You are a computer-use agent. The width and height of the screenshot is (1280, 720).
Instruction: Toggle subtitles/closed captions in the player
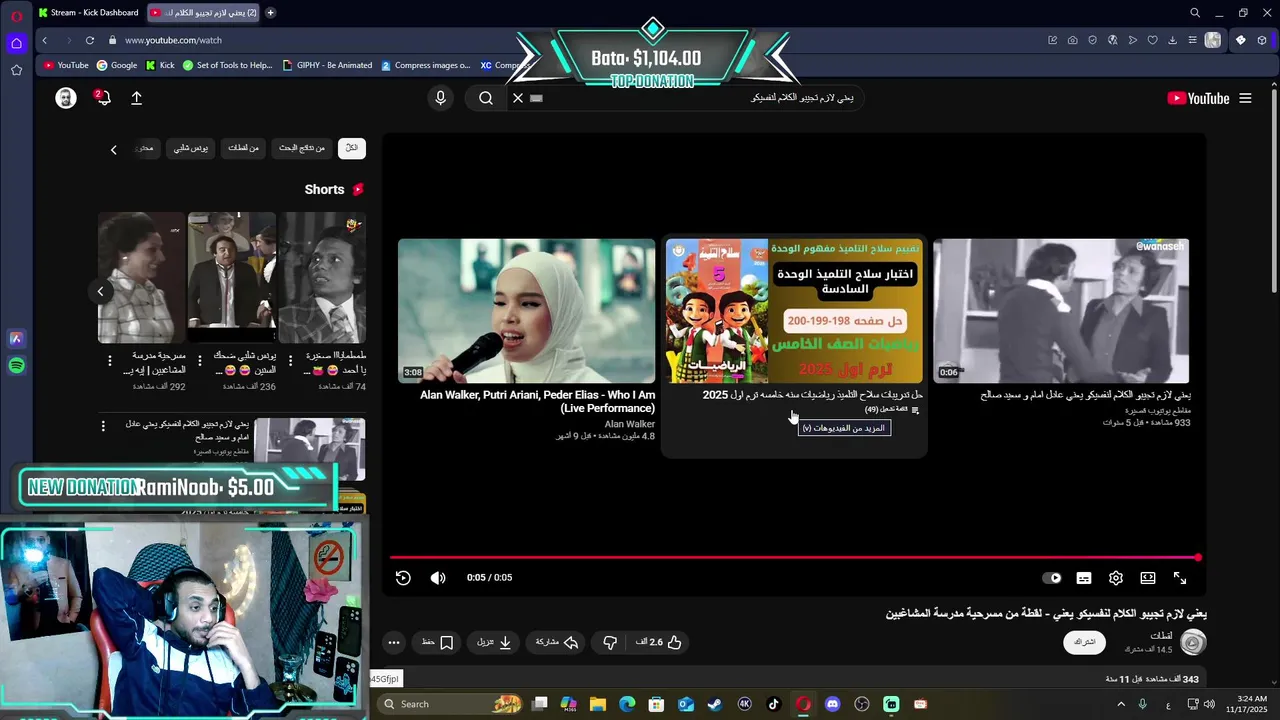pos(1084,578)
